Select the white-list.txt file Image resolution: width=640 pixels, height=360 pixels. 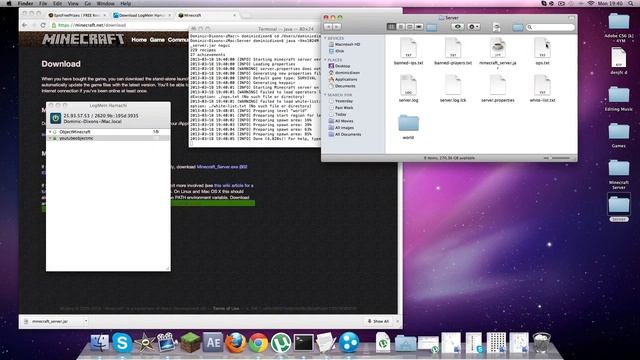[542, 89]
